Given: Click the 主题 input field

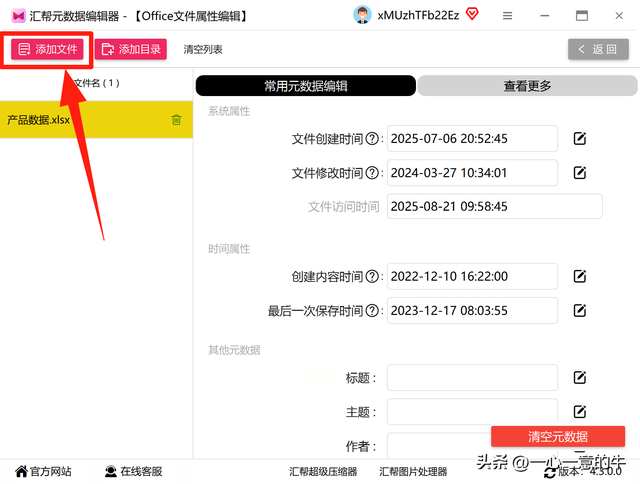Looking at the screenshot, I should click(472, 412).
